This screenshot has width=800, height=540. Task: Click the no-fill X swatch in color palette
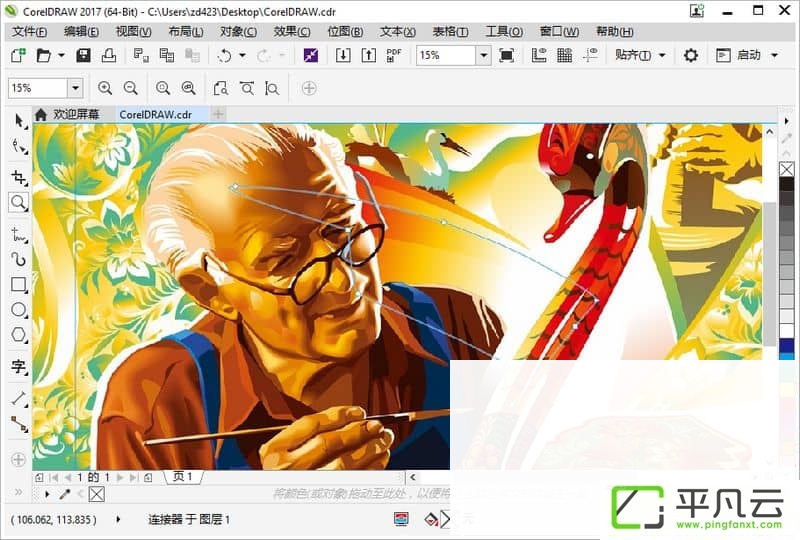coord(786,169)
